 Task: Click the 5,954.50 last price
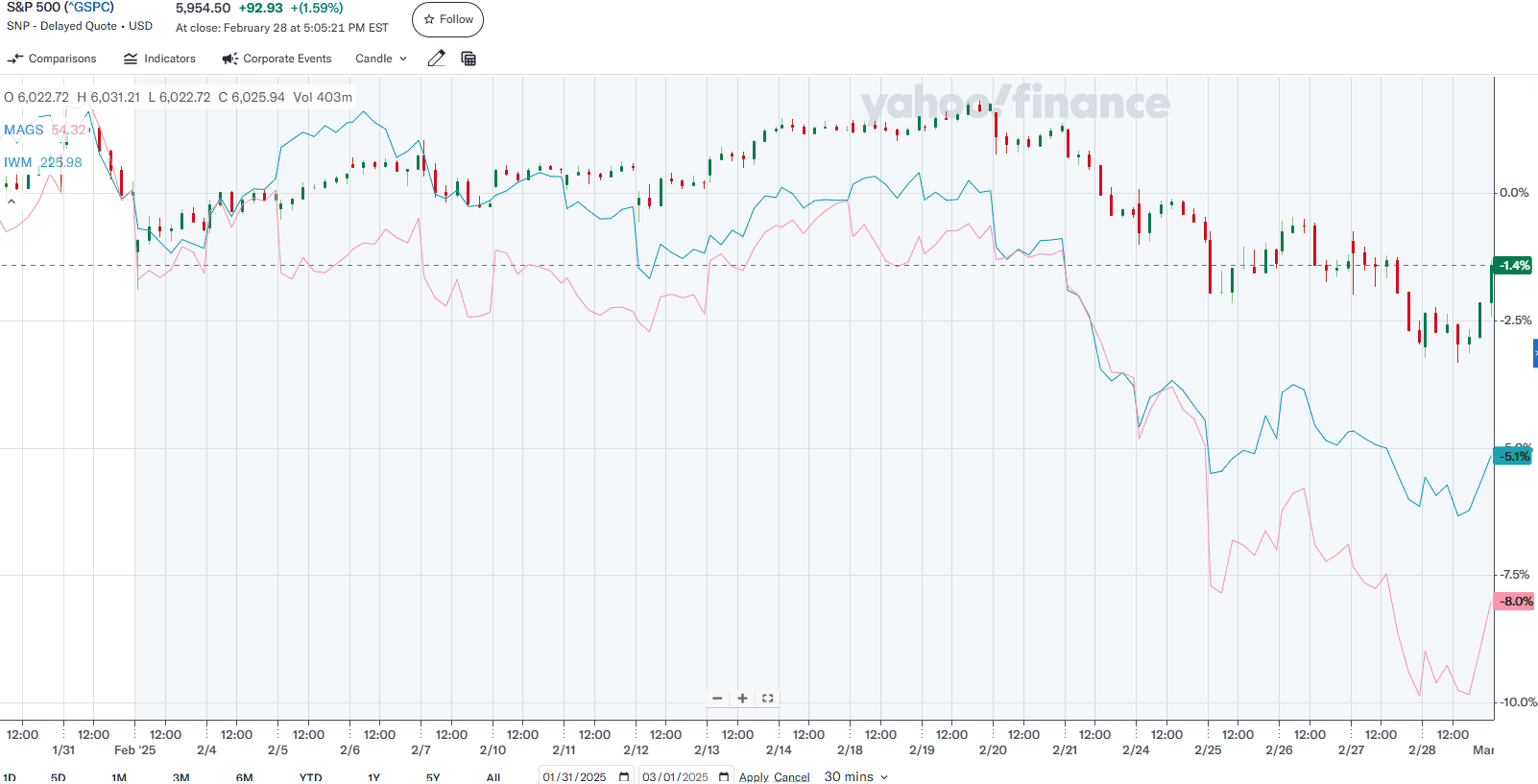[203, 9]
